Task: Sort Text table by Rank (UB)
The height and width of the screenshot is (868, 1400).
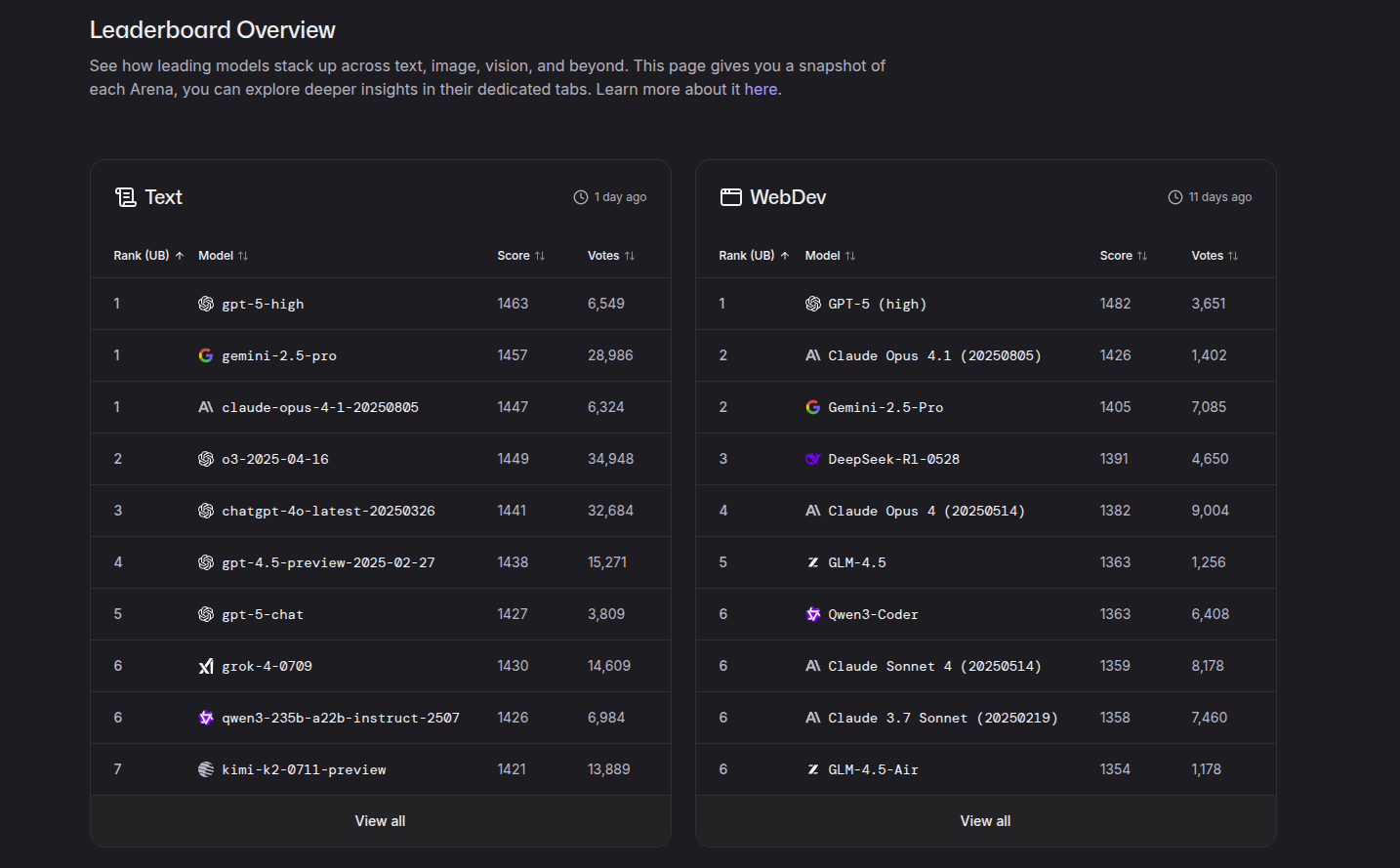Action: (148, 256)
